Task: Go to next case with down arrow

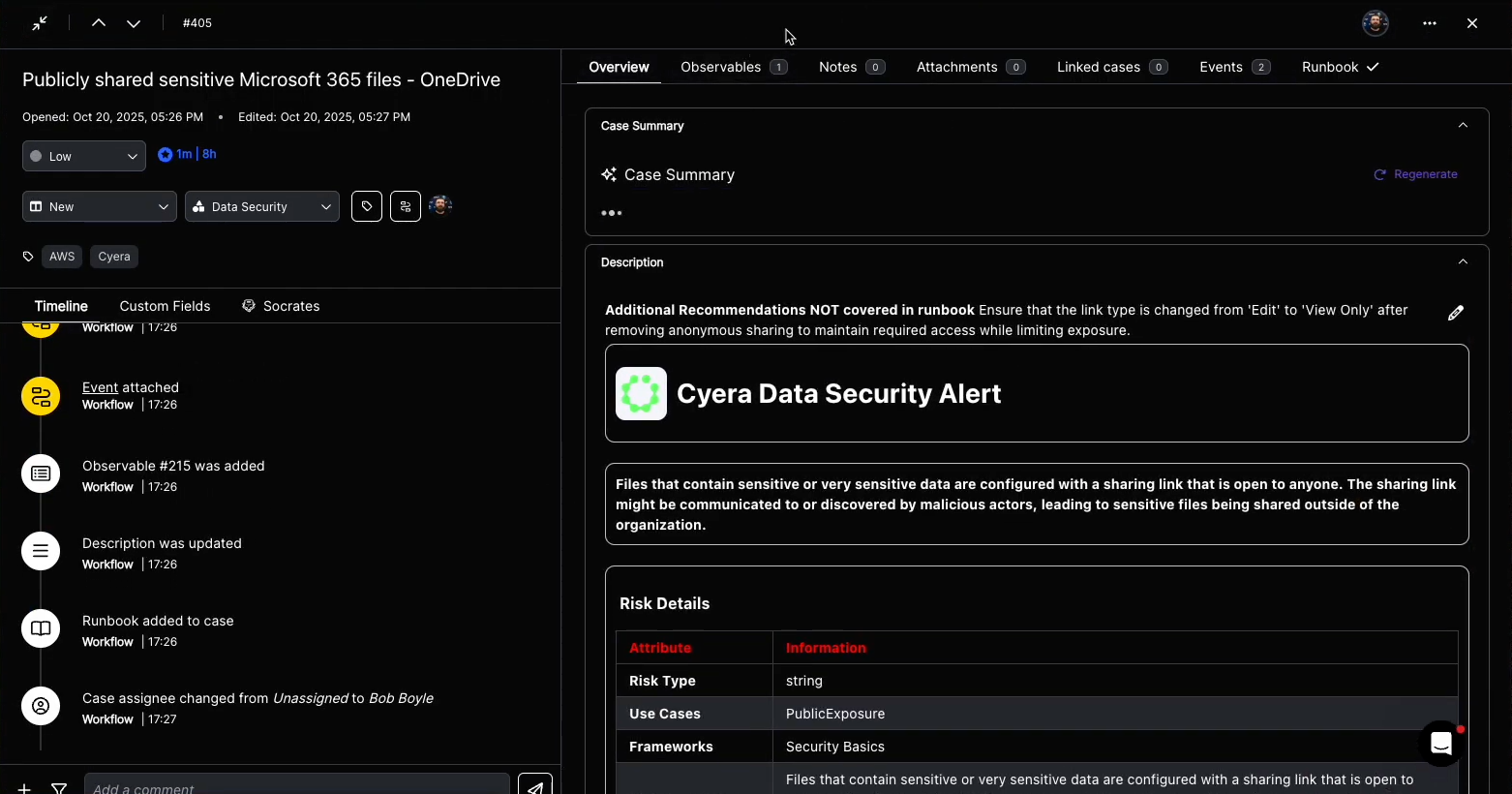Action: [x=134, y=23]
